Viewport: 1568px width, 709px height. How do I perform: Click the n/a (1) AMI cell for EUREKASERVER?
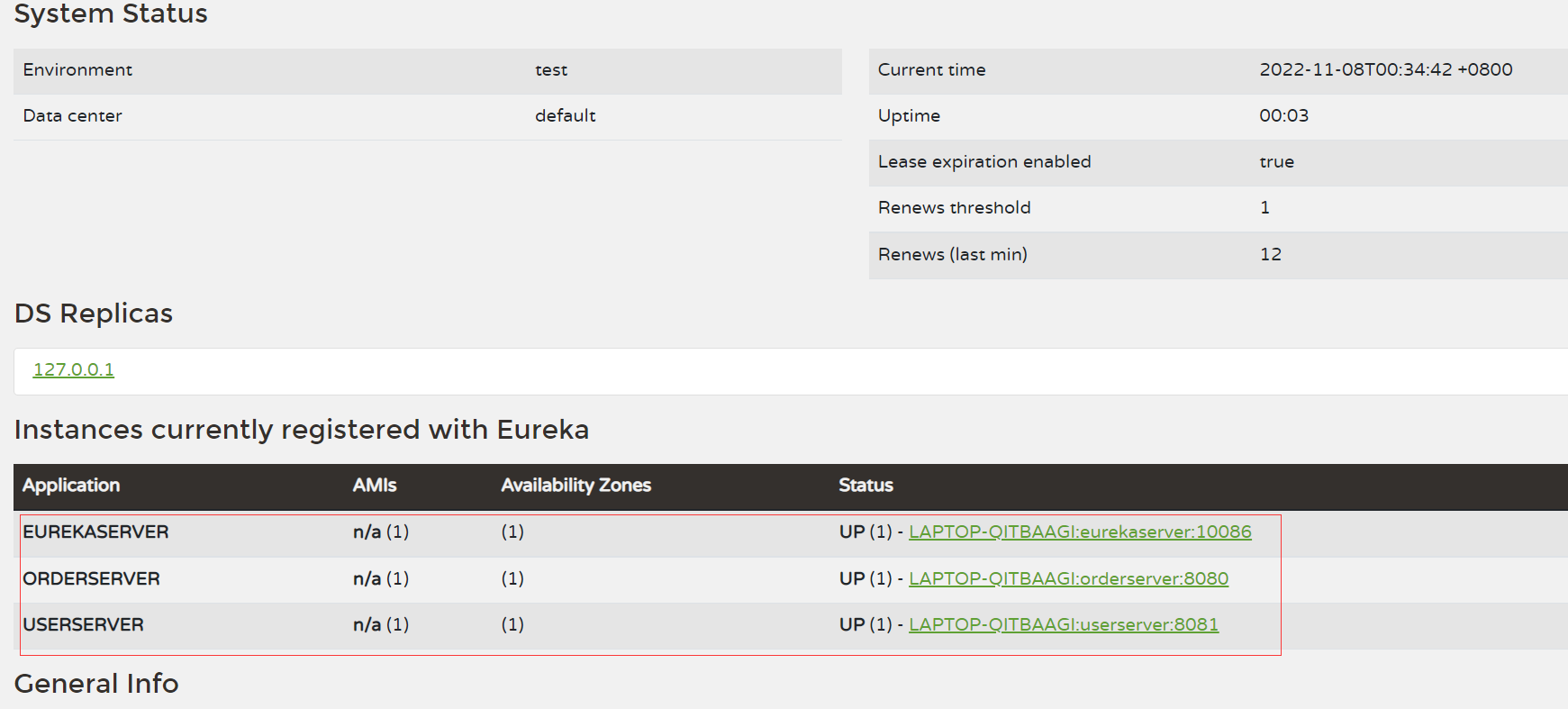381,532
